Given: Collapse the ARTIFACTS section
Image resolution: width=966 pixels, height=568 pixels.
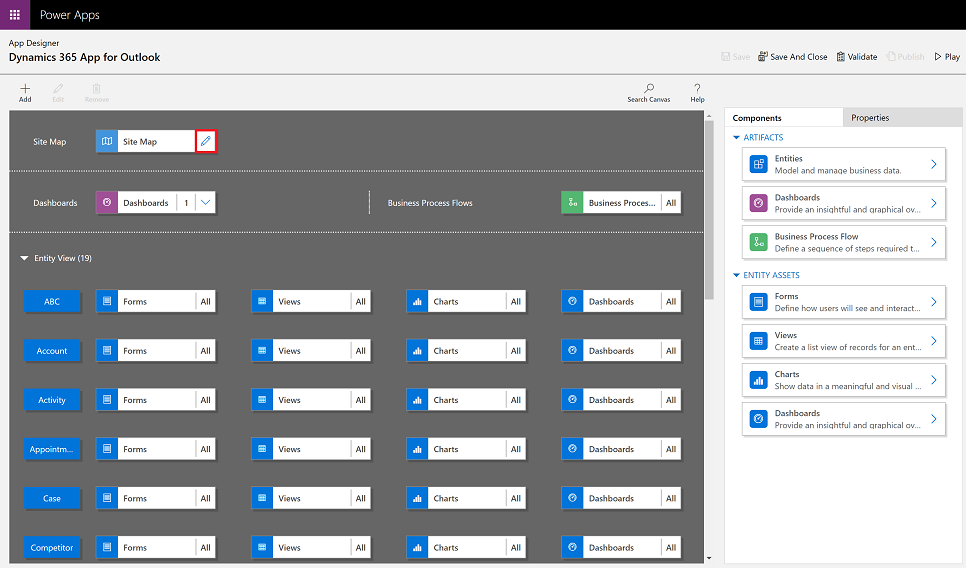Looking at the screenshot, I should [x=736, y=137].
